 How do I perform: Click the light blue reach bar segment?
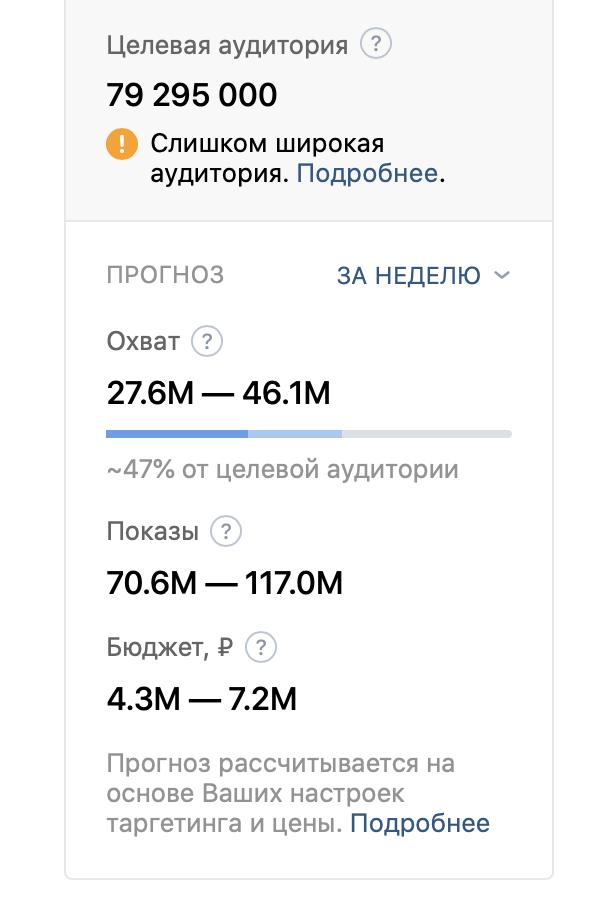(295, 434)
